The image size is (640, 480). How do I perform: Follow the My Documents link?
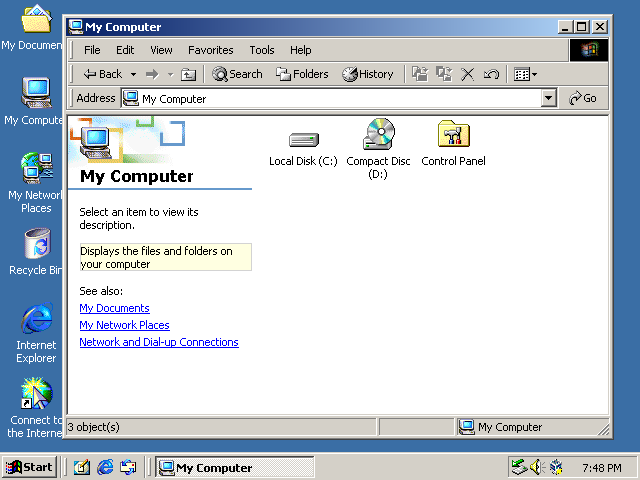coord(114,308)
